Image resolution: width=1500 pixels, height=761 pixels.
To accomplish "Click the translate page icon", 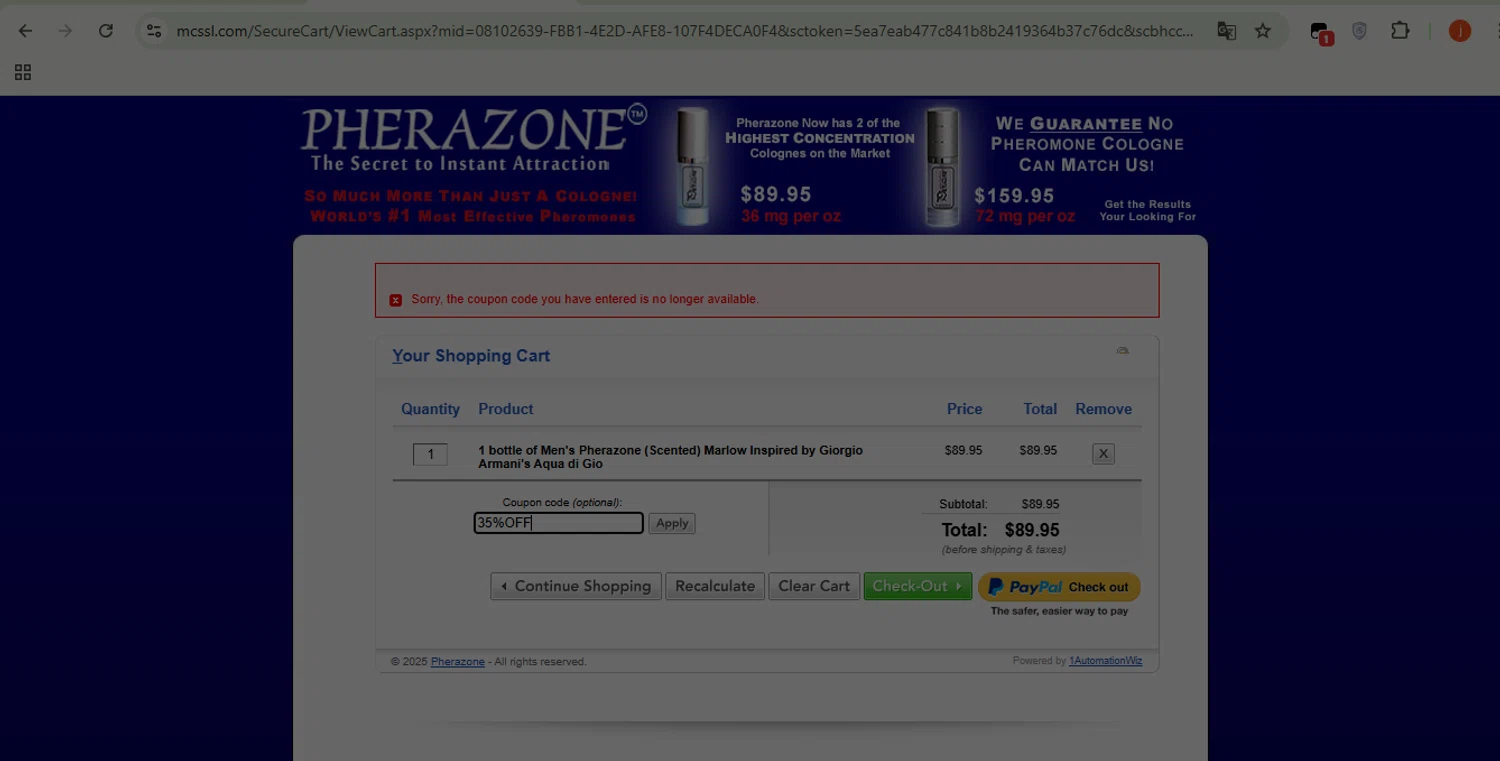I will point(1226,31).
